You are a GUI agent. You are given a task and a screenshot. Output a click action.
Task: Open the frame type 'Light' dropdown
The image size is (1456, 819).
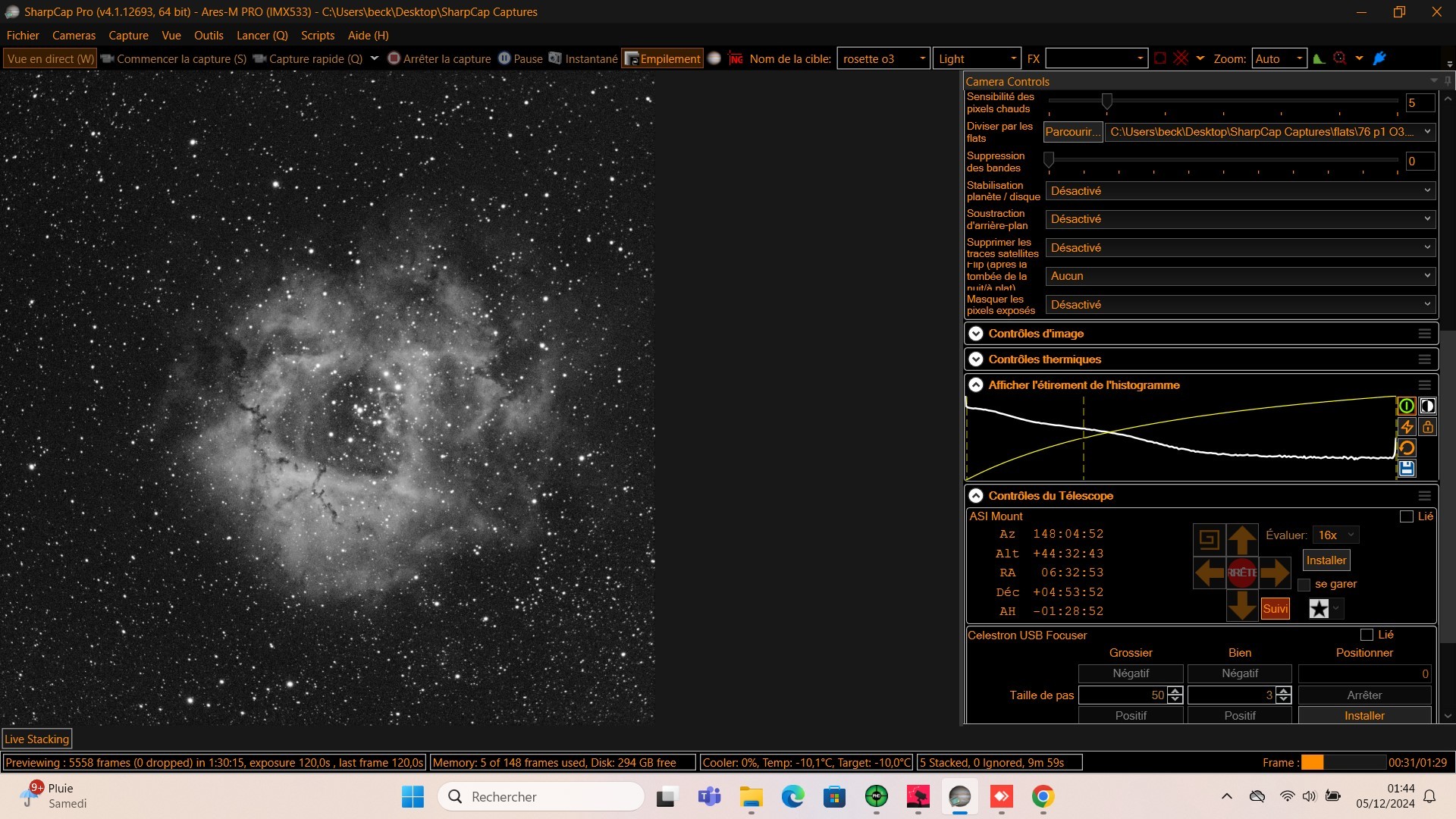point(977,58)
